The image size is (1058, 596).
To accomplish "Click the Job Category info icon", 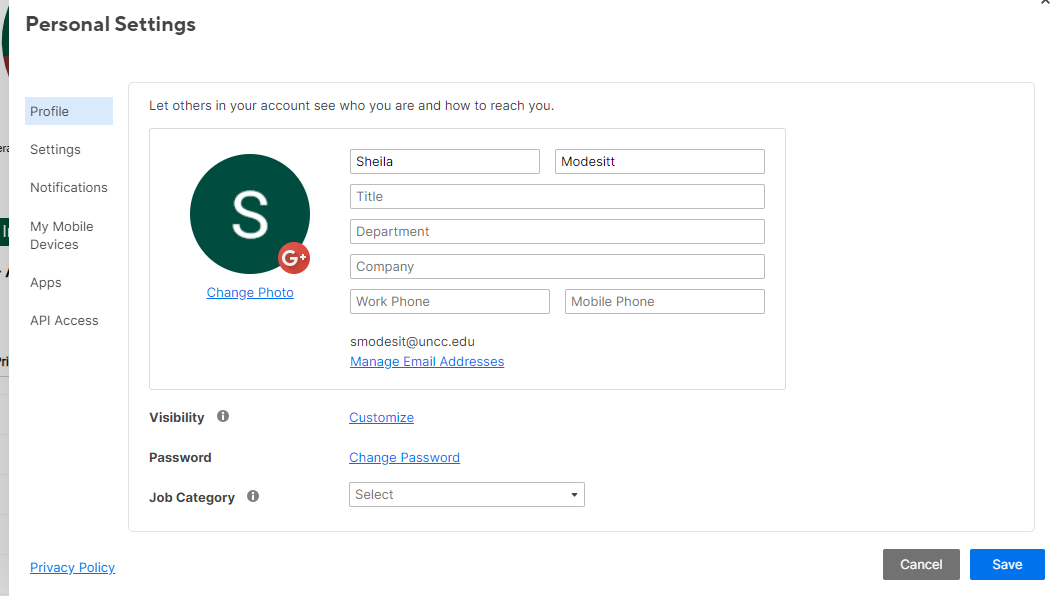I will [x=253, y=496].
